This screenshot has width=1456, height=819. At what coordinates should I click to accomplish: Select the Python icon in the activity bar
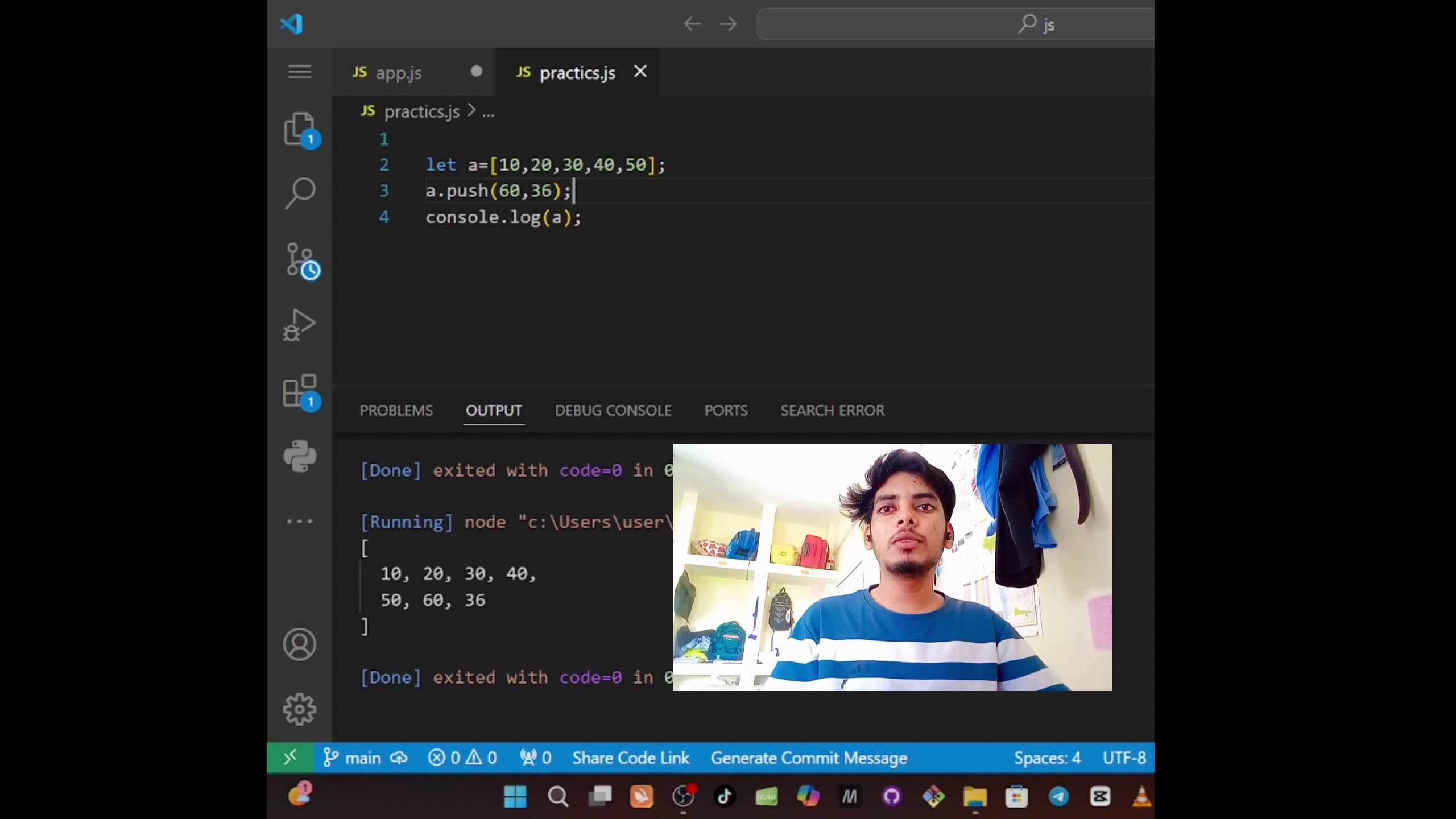tap(300, 456)
